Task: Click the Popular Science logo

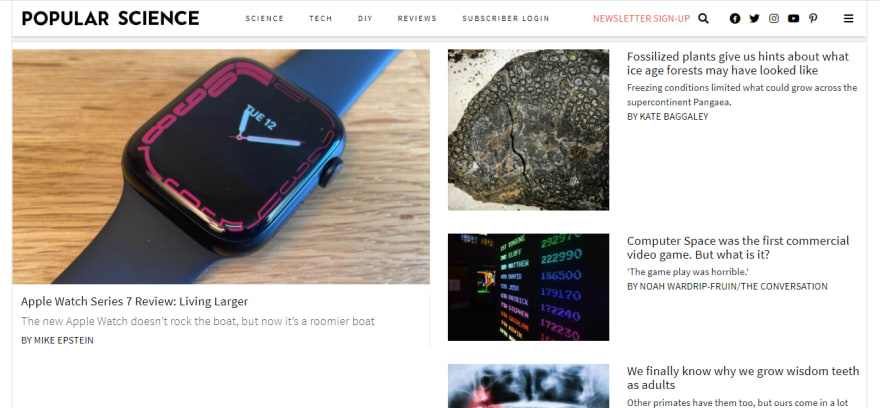Action: (x=111, y=19)
